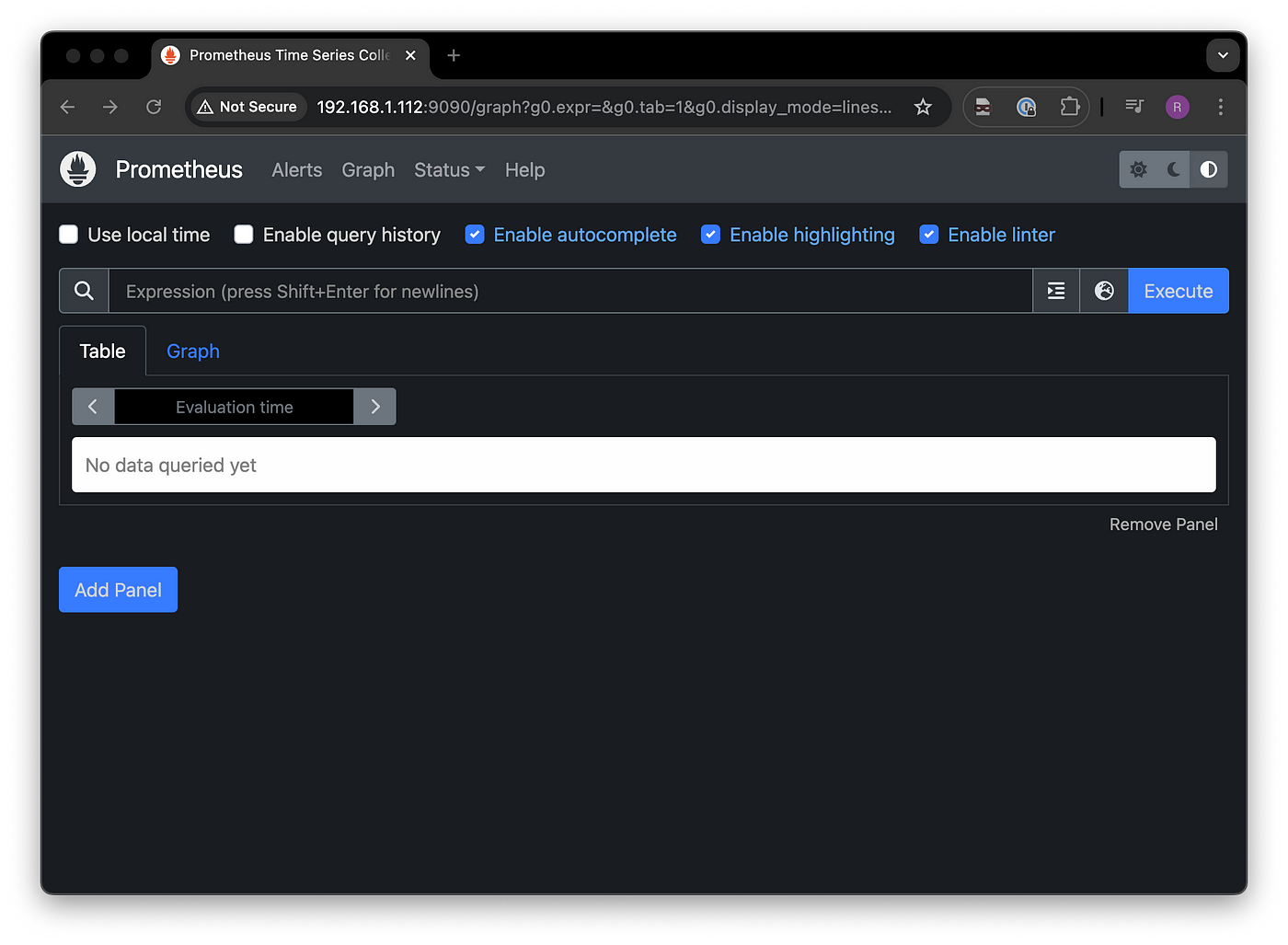This screenshot has width=1288, height=945.
Task: Disable Enable autocomplete checkbox
Action: click(x=475, y=235)
